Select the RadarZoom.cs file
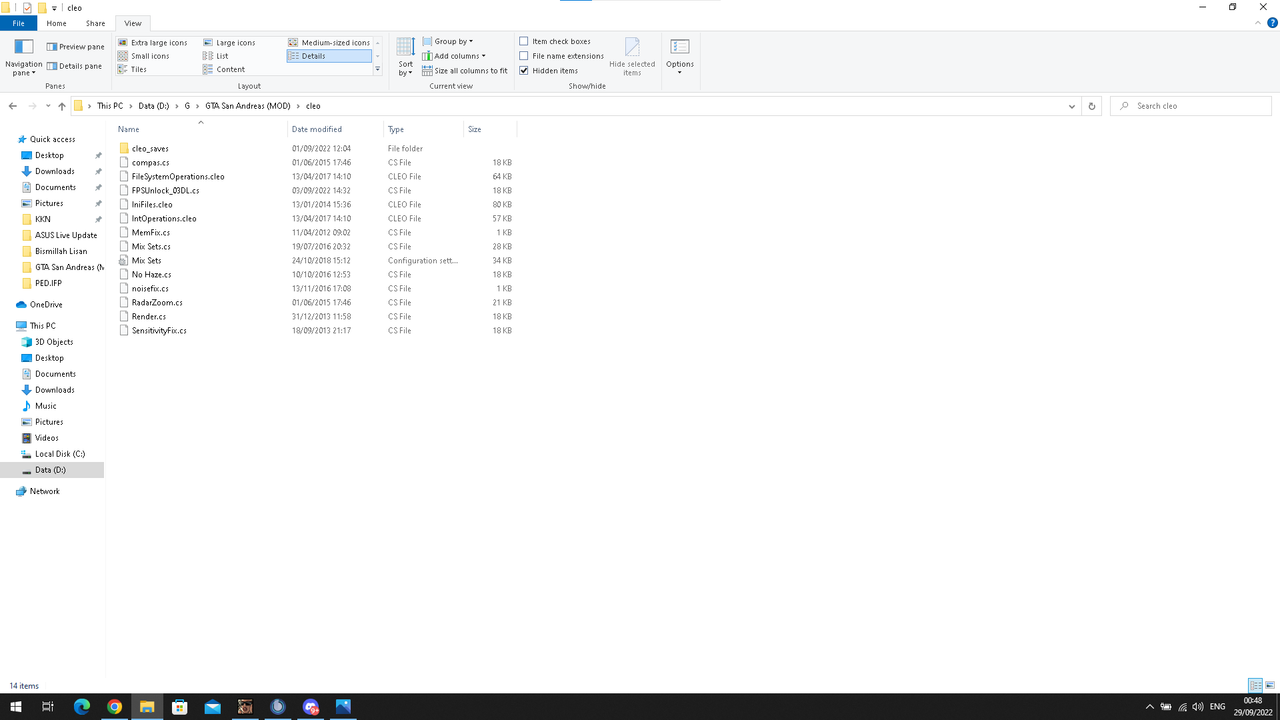 [157, 302]
